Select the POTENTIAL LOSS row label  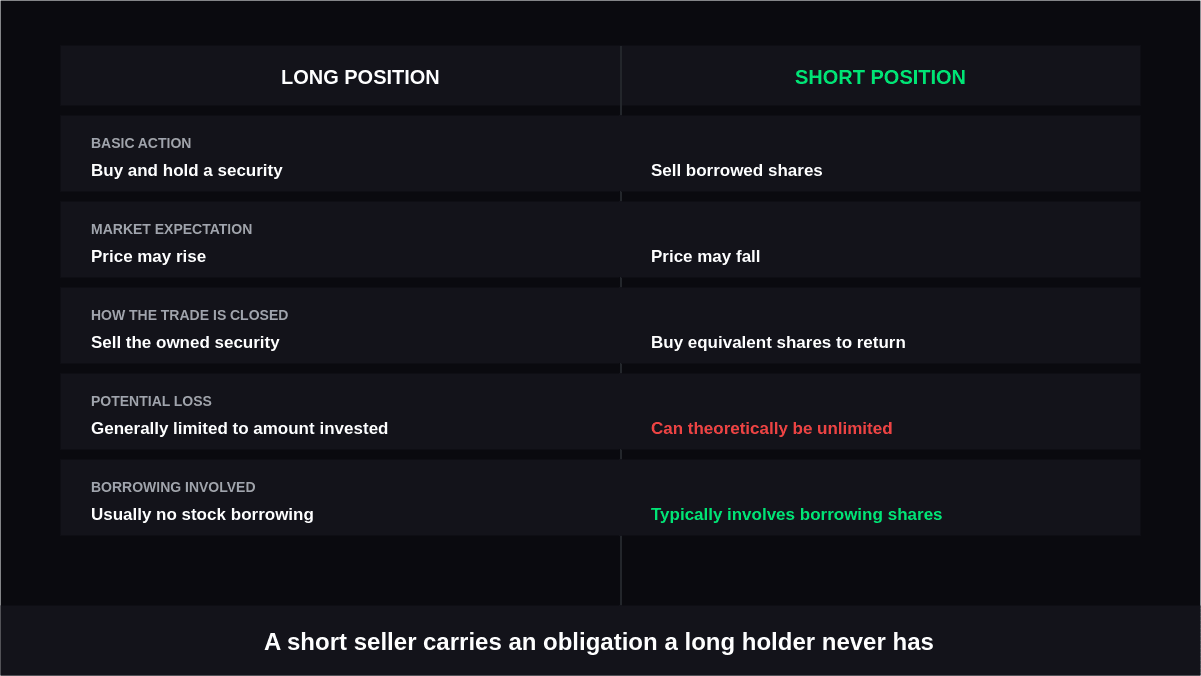151,401
